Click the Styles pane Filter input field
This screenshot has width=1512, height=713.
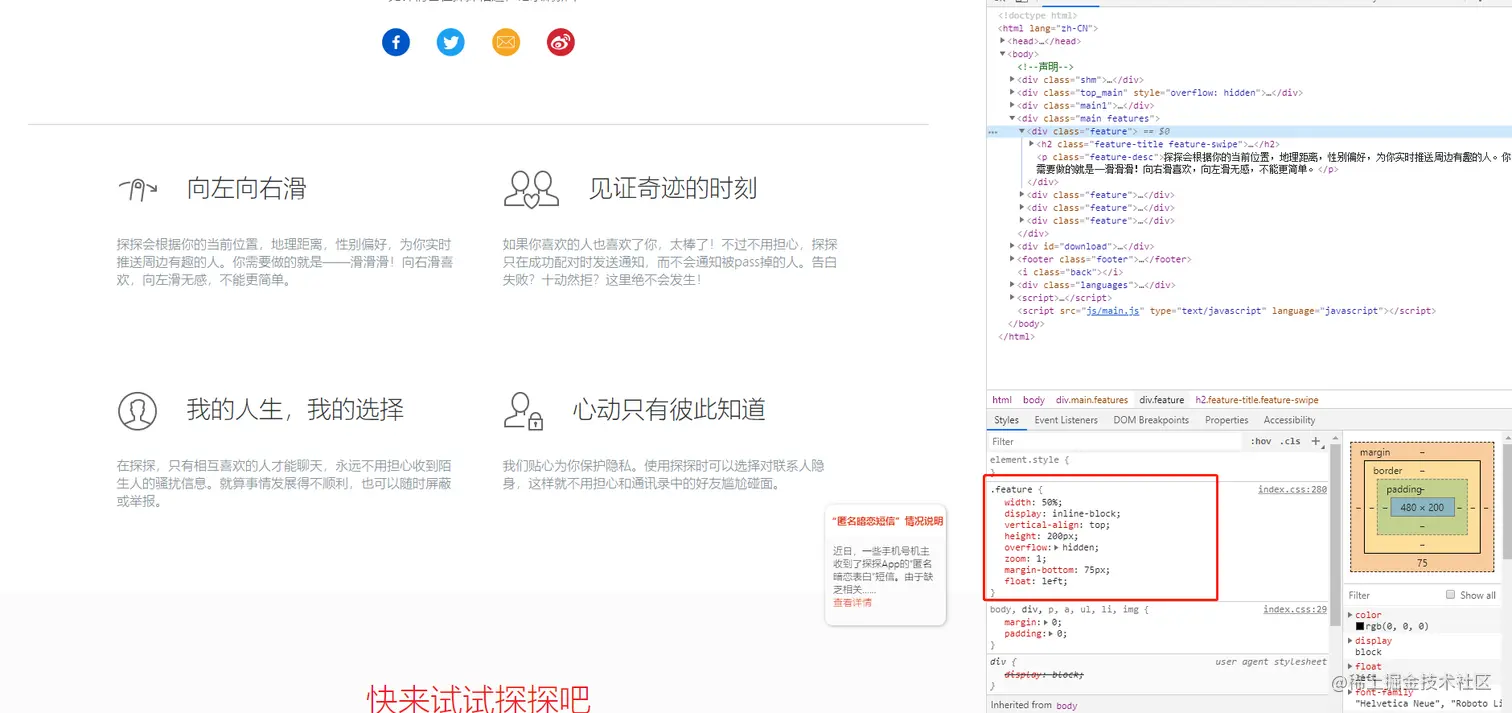tap(1115, 441)
